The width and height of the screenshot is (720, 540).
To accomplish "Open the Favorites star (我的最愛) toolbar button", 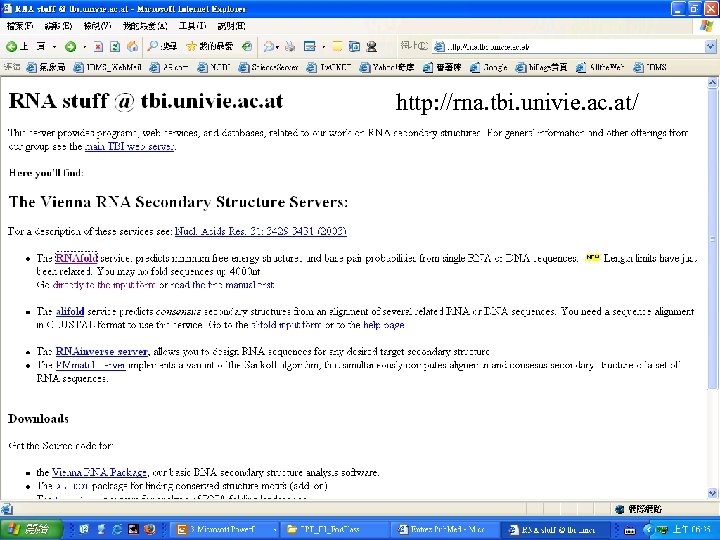I will click(x=210, y=46).
